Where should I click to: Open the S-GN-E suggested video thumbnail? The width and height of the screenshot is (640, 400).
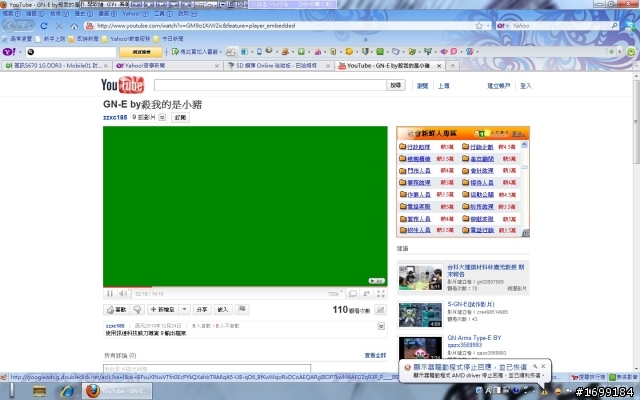pyautogui.click(x=420, y=315)
